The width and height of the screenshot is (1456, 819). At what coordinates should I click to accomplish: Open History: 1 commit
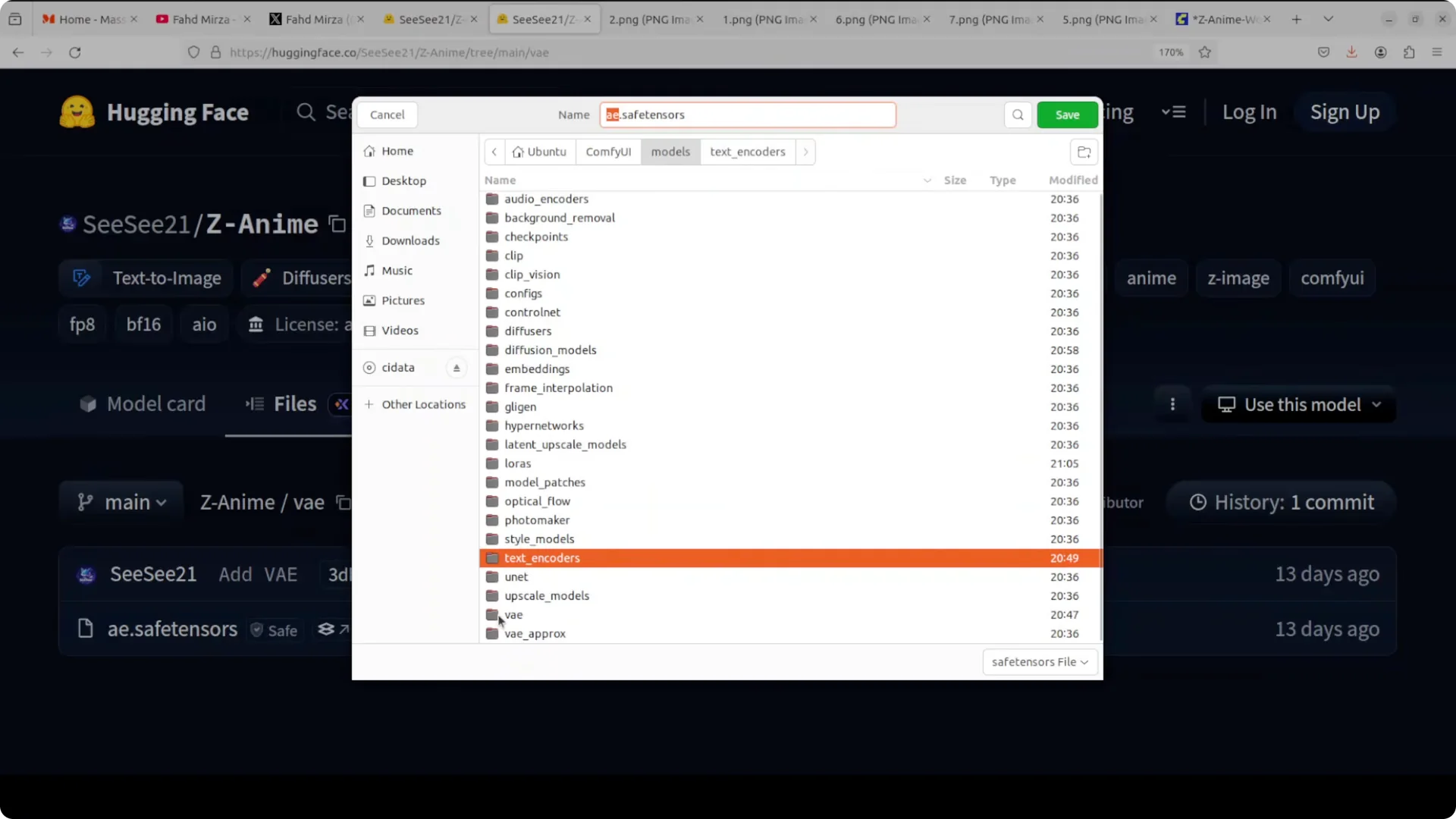pyautogui.click(x=1282, y=502)
